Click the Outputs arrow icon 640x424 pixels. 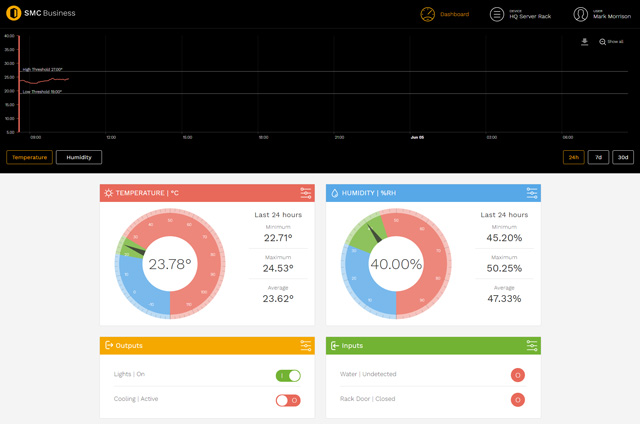click(109, 345)
